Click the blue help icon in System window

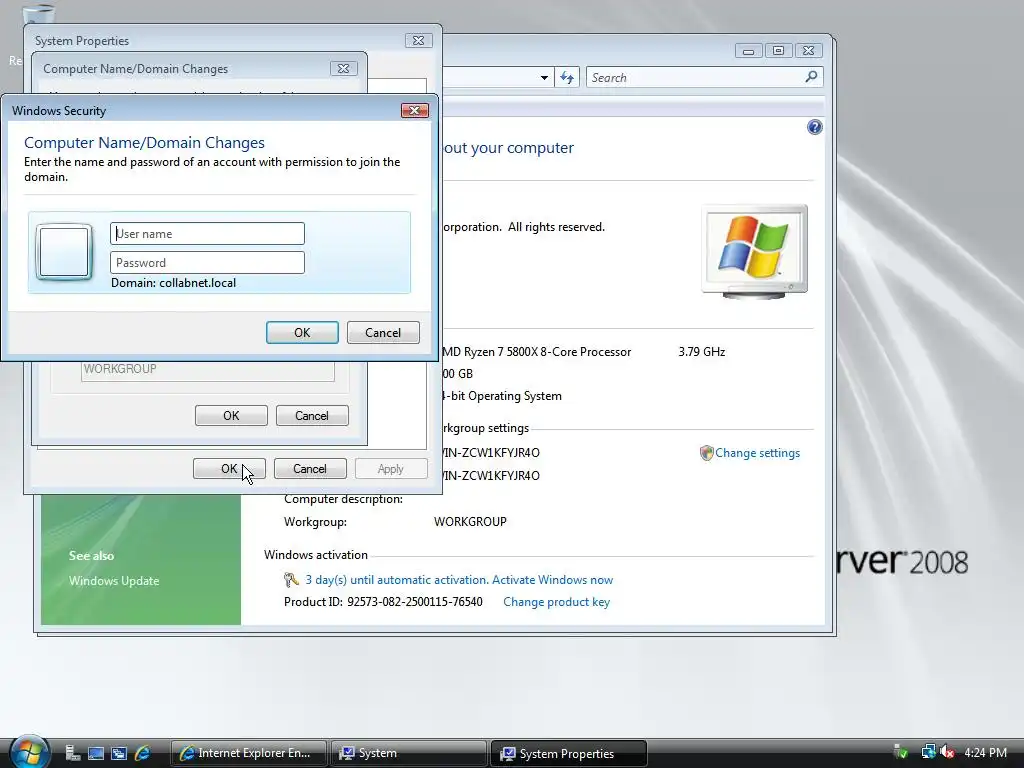pos(814,127)
